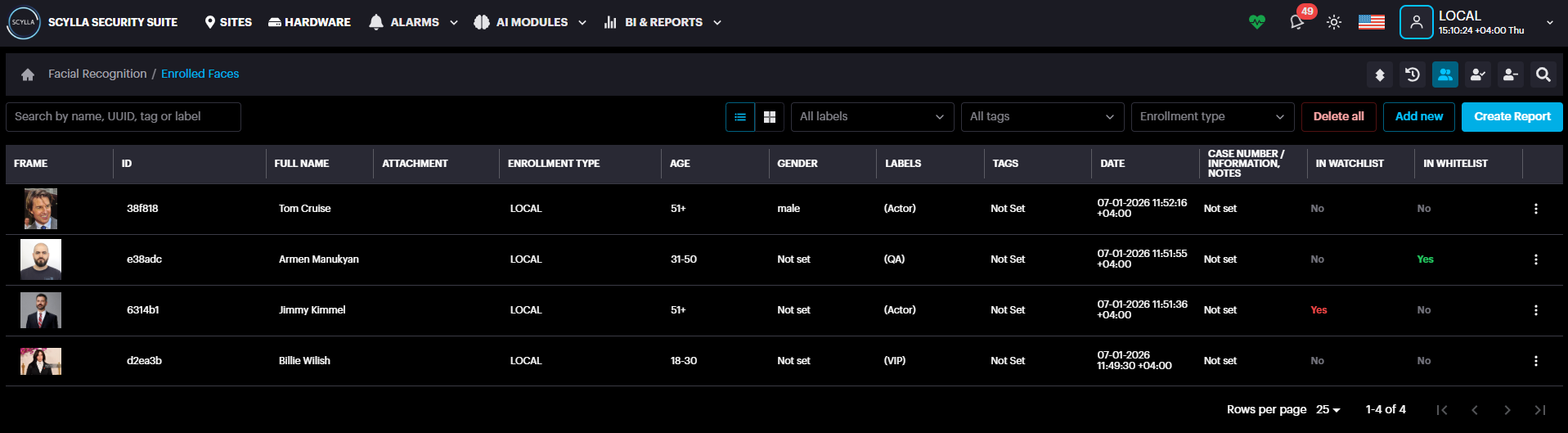
Task: Click the Create Report button
Action: (x=1512, y=117)
